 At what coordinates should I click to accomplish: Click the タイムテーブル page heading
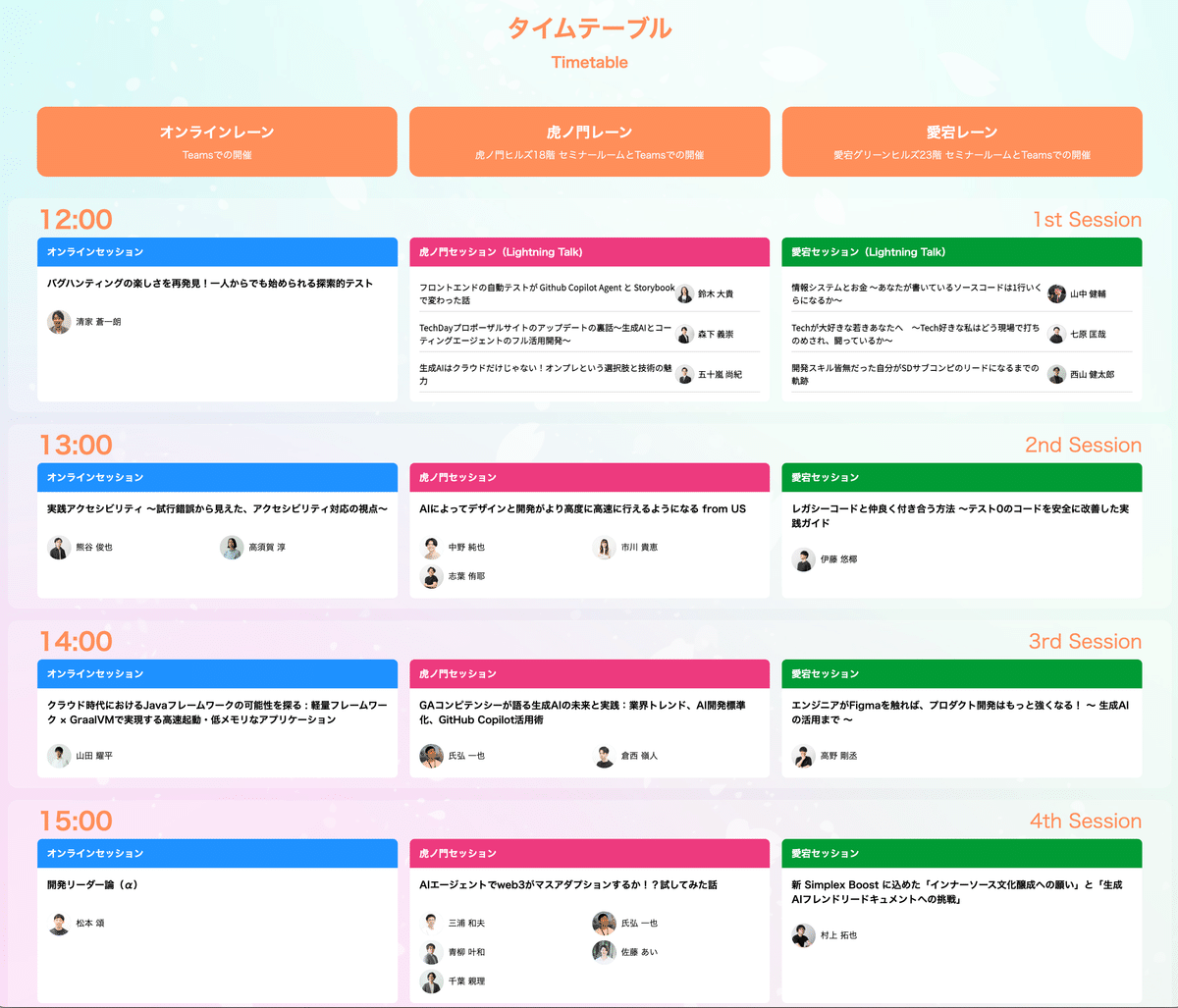click(x=588, y=28)
